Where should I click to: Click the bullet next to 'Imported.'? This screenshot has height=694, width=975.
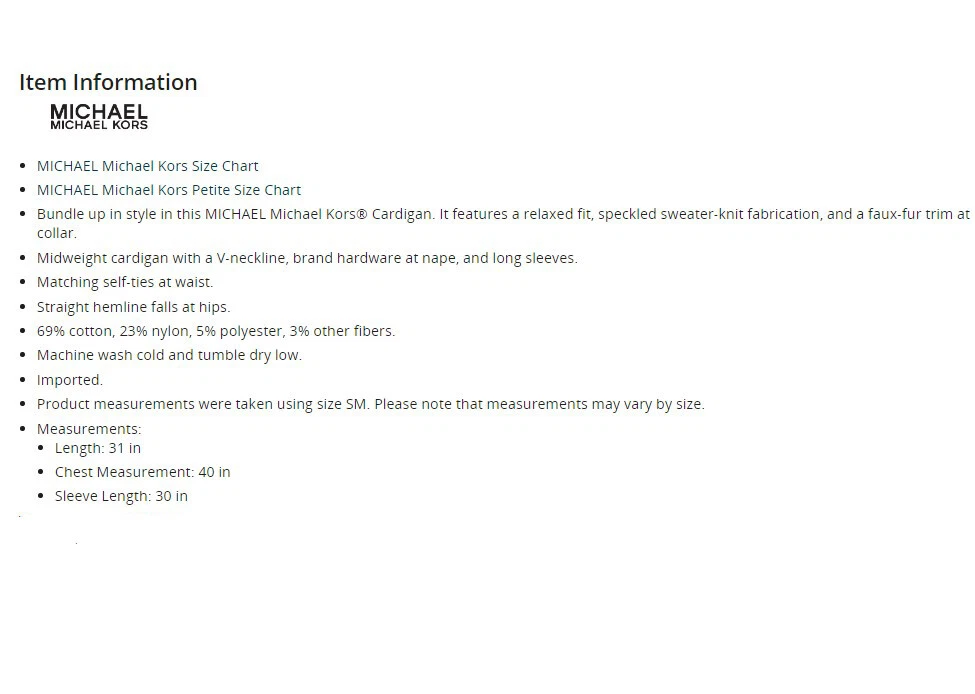tap(23, 380)
